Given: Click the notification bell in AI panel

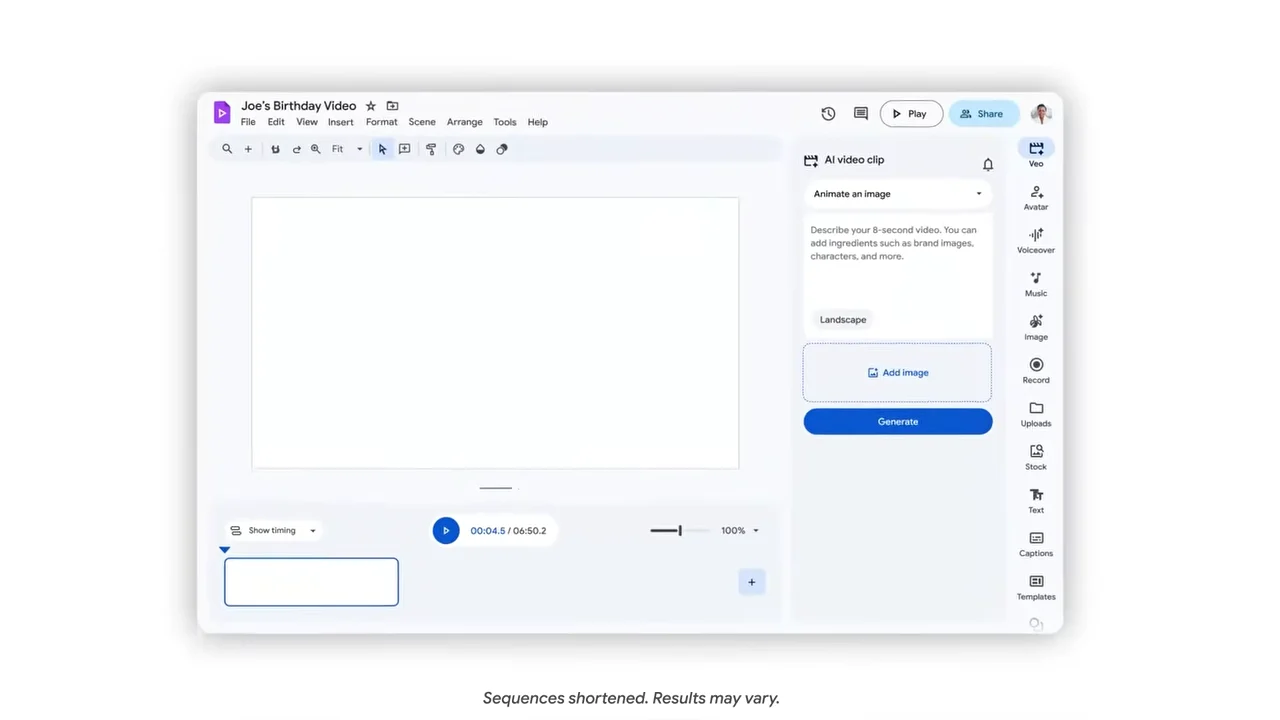Looking at the screenshot, I should click(x=988, y=164).
